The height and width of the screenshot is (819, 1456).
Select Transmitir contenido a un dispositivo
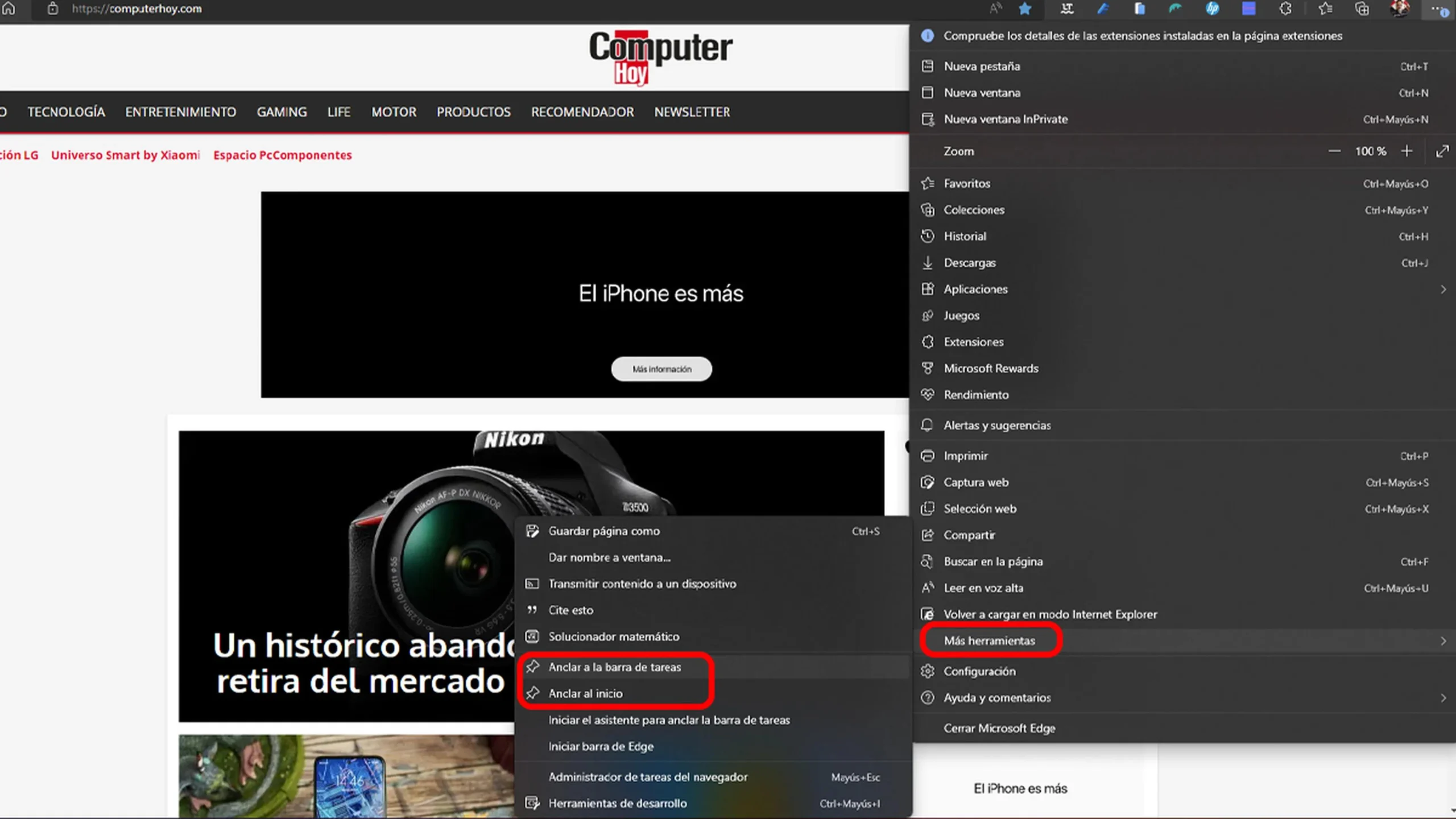[714, 584]
